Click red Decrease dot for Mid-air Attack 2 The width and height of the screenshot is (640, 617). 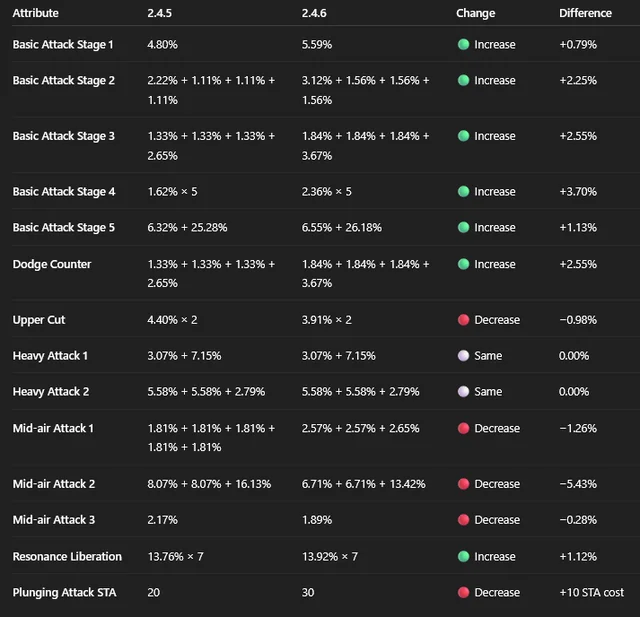[x=463, y=484]
